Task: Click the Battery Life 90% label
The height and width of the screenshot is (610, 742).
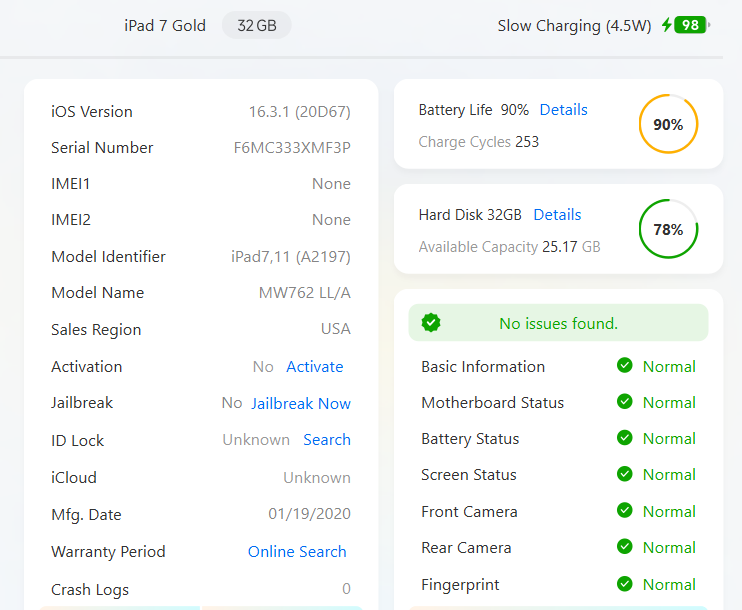Action: coord(474,110)
